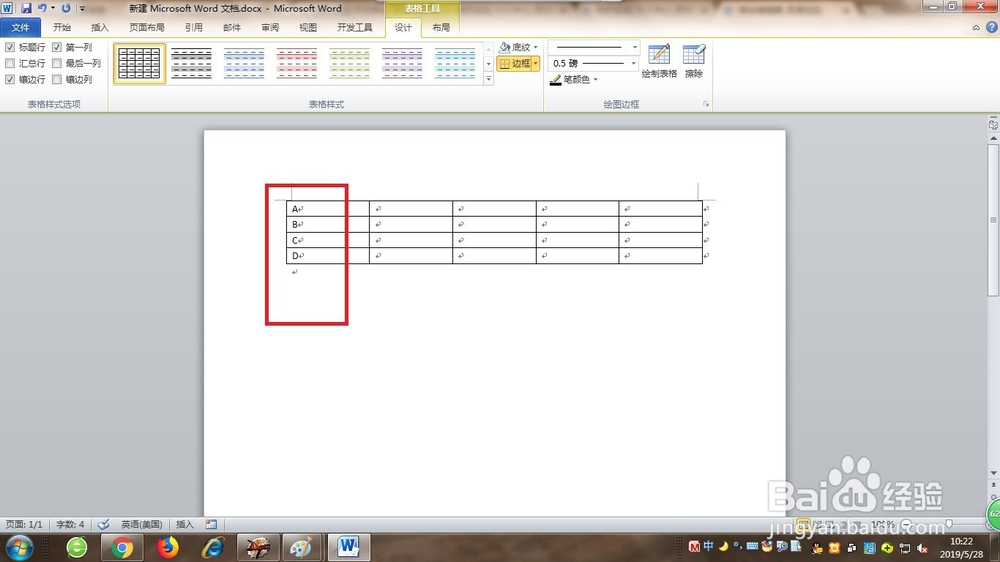Minimize the ribbon with the caret icon
This screenshot has width=1000, height=562.
[976, 27]
